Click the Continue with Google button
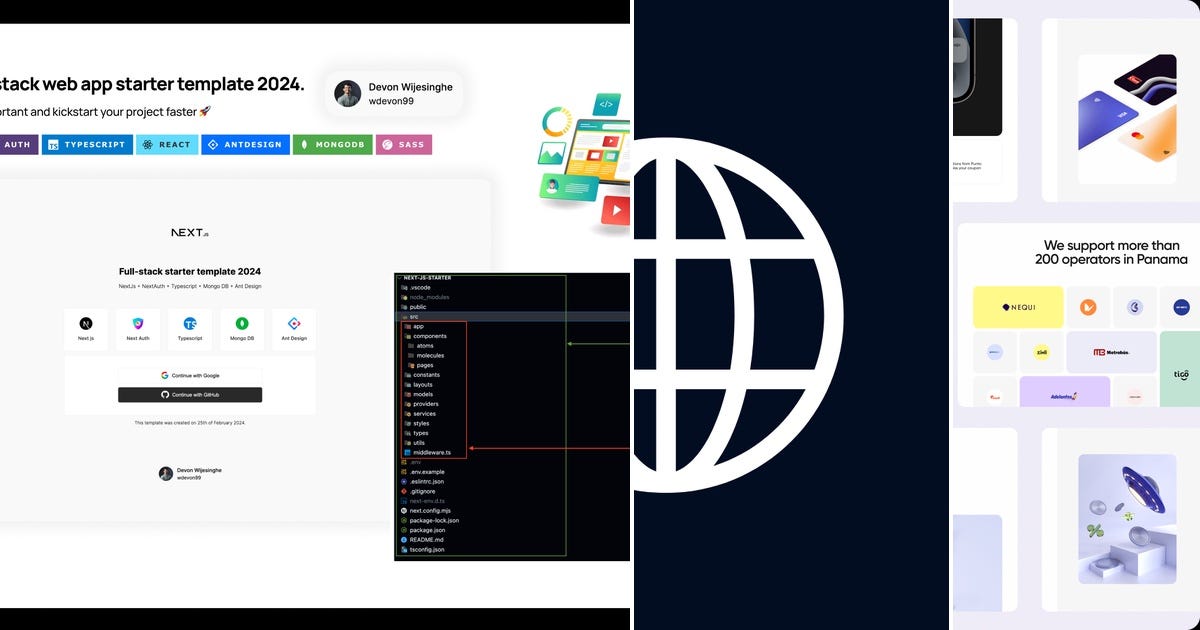 point(190,375)
